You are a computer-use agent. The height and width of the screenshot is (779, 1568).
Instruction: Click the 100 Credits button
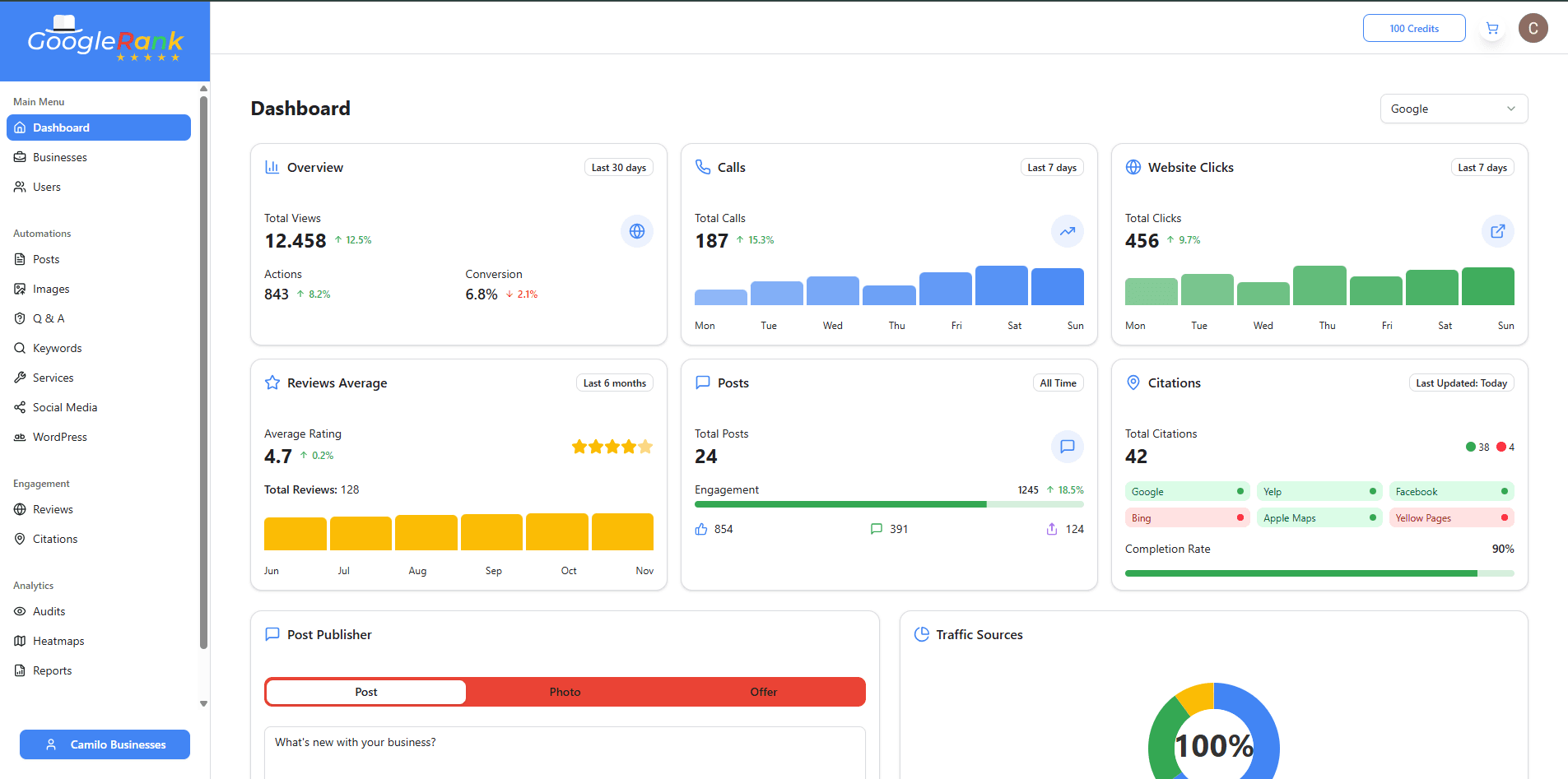[1414, 28]
